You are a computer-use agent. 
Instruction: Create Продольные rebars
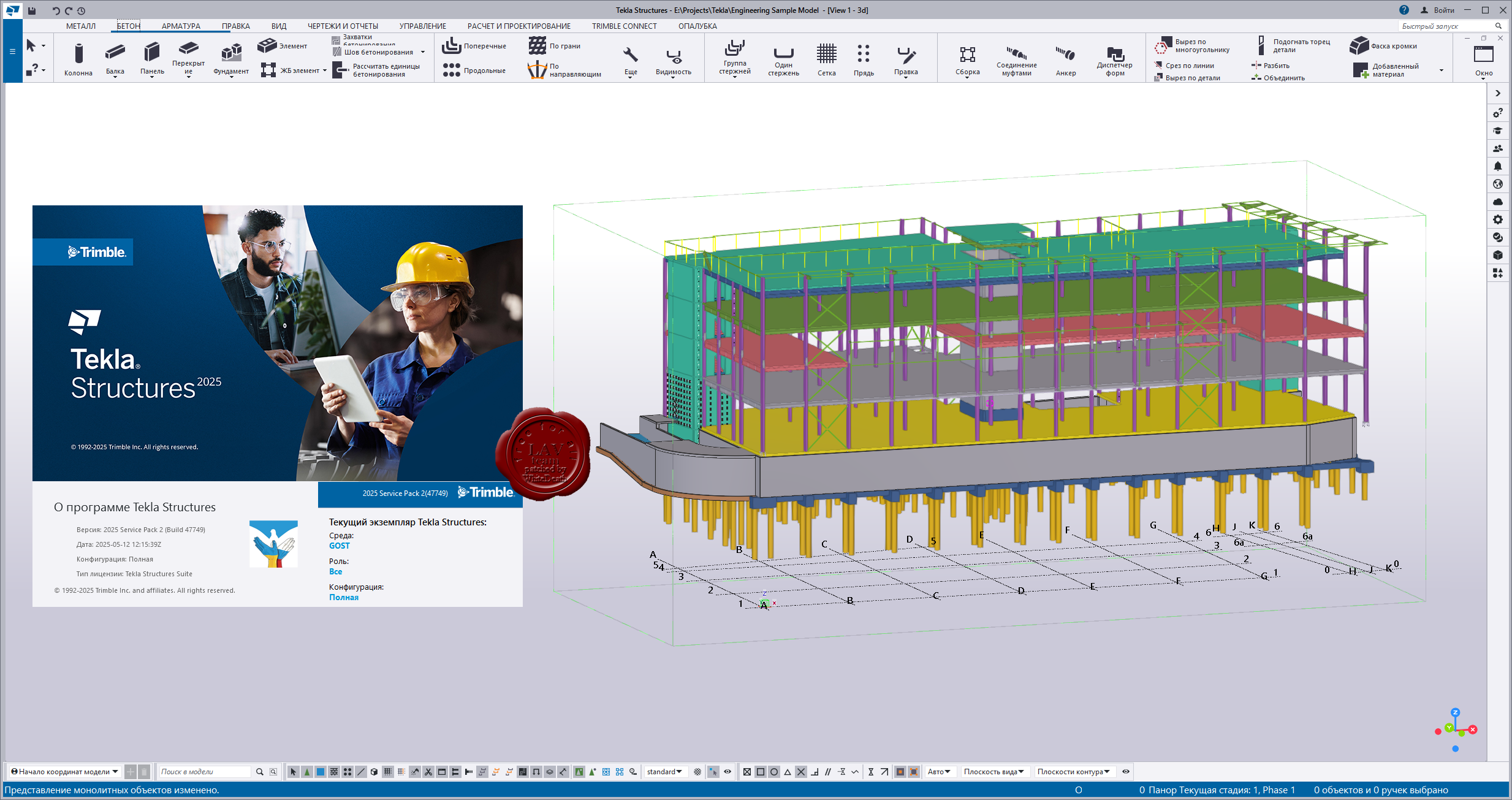point(474,70)
